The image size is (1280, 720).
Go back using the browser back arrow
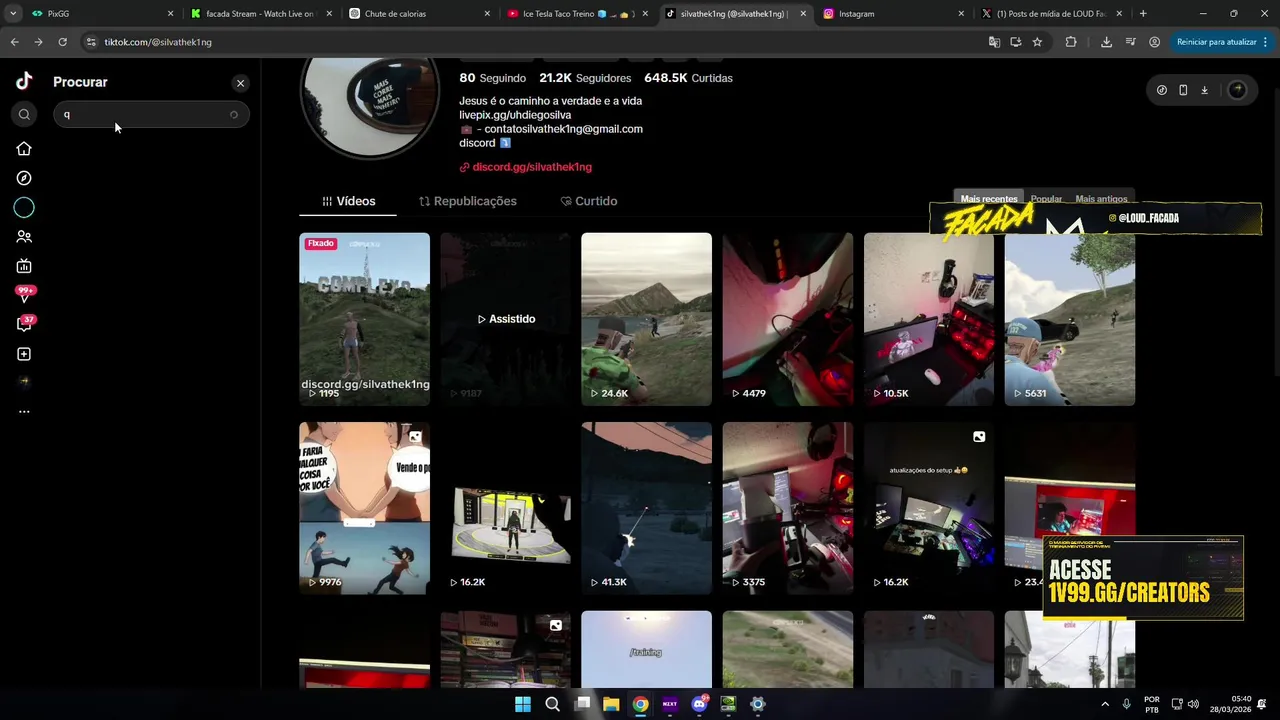pos(14,42)
